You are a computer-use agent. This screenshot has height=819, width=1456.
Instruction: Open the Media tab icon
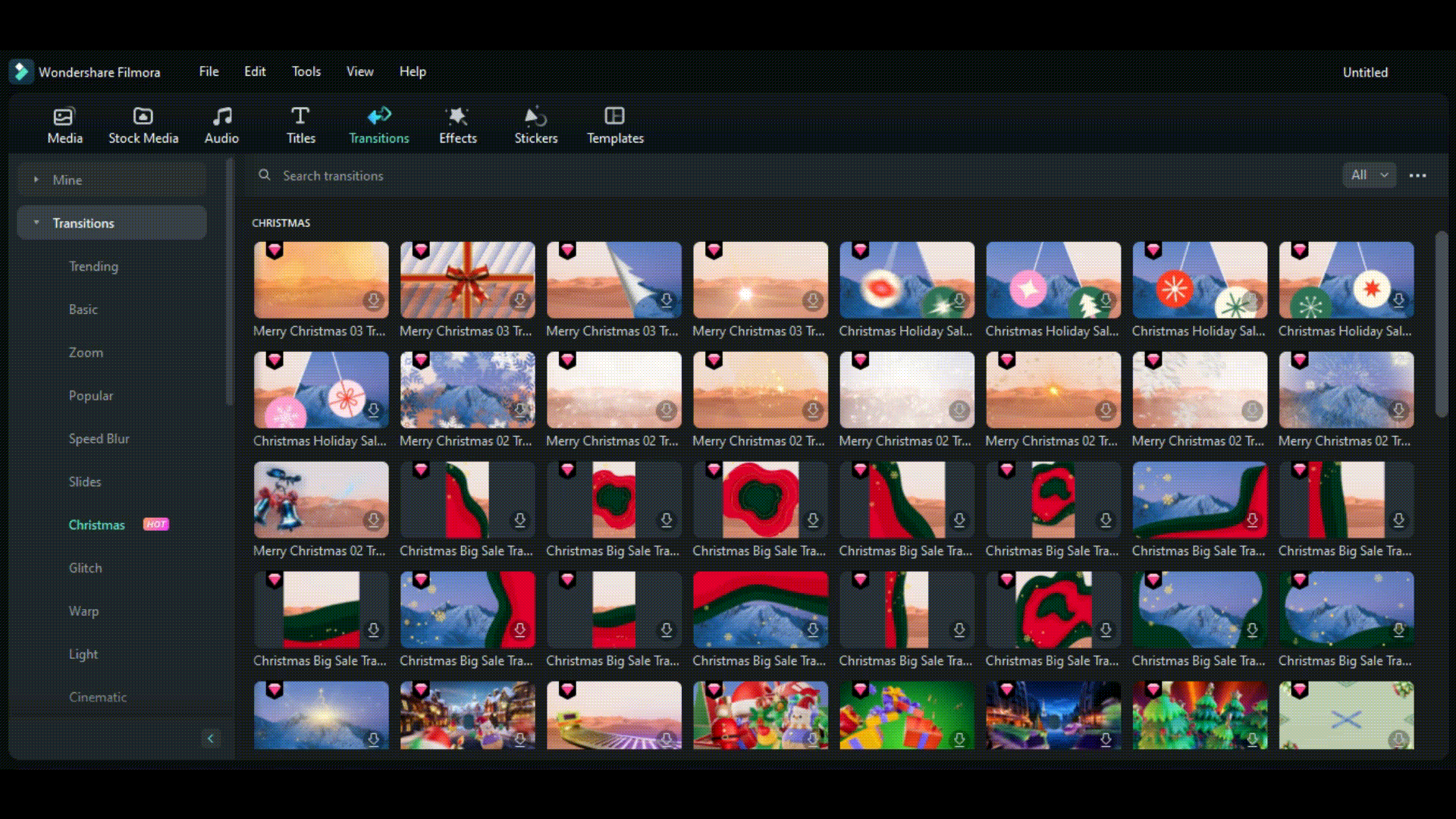[64, 116]
